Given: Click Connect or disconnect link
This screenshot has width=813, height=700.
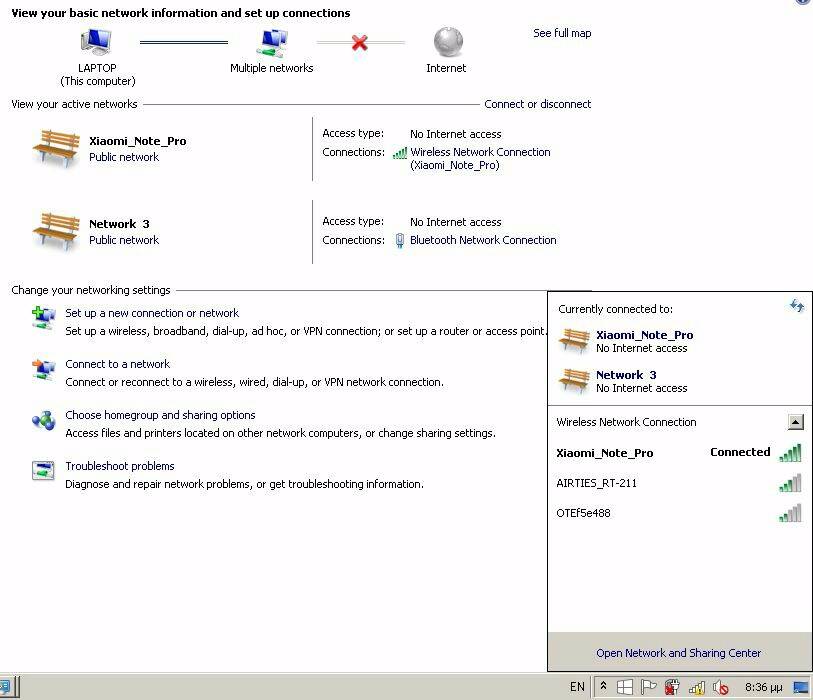Looking at the screenshot, I should [537, 104].
